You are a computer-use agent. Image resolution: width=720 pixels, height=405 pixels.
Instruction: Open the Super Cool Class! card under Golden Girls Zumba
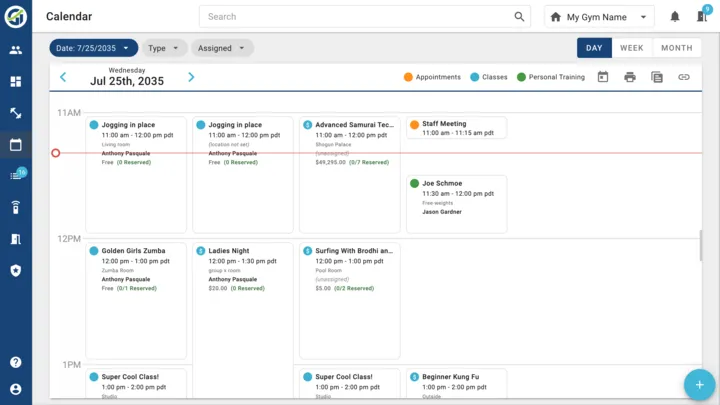(x=136, y=384)
